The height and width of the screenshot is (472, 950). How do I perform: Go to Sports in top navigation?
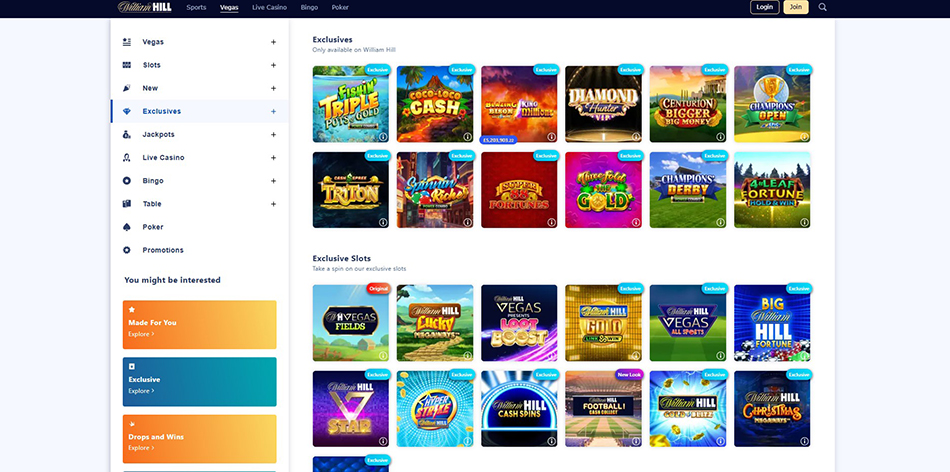coord(196,7)
